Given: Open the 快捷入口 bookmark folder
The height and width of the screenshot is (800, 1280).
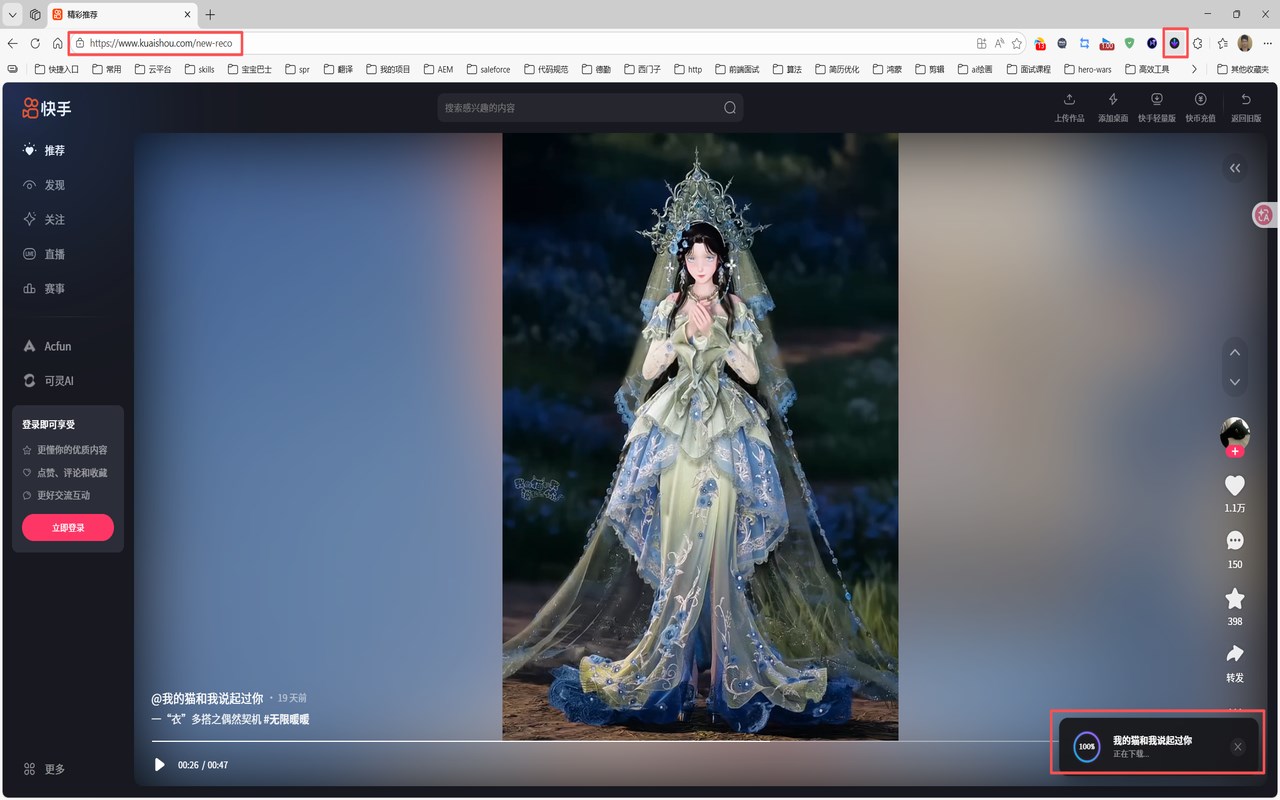Looking at the screenshot, I should [57, 69].
